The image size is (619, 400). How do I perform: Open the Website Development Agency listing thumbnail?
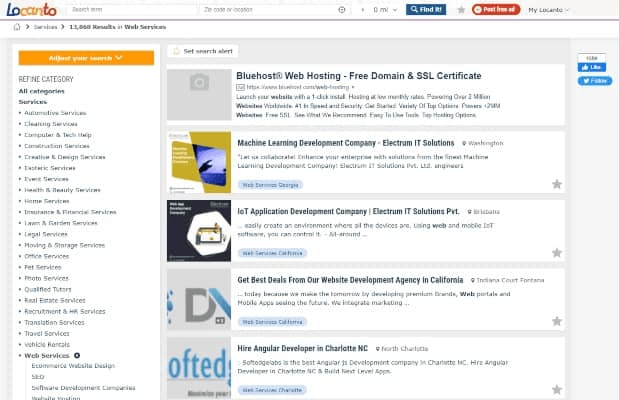tap(199, 299)
